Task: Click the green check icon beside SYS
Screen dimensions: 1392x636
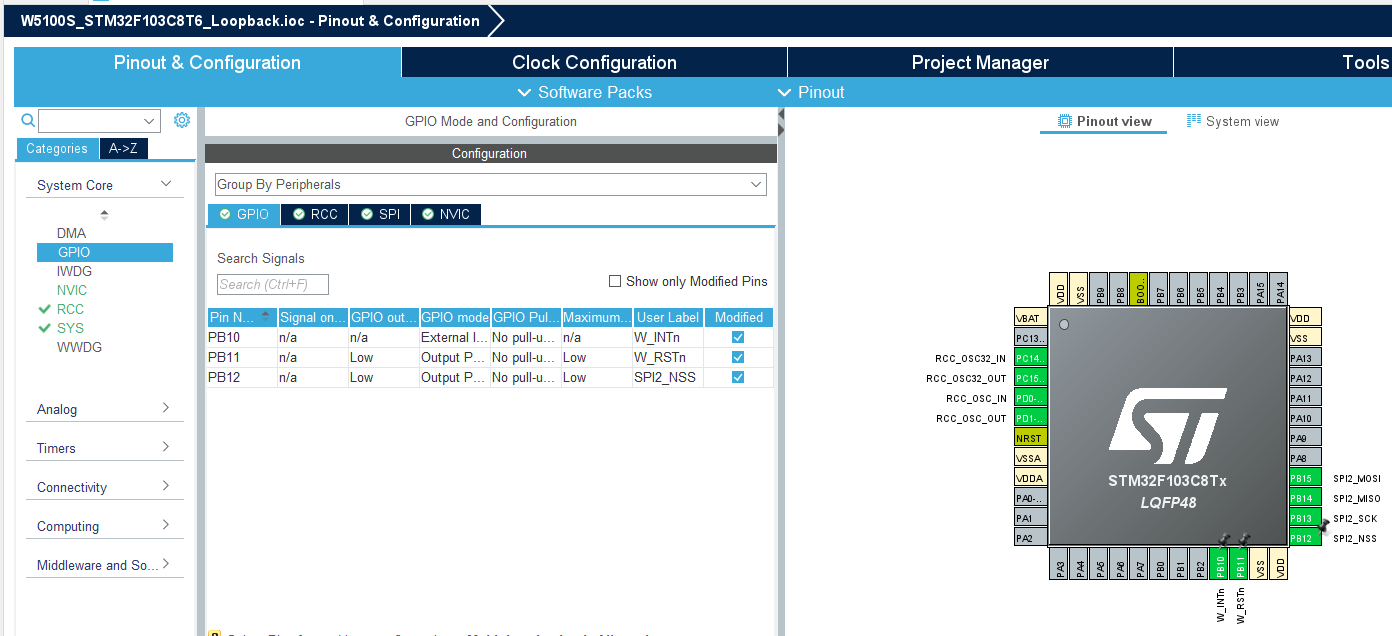Action: [x=44, y=328]
